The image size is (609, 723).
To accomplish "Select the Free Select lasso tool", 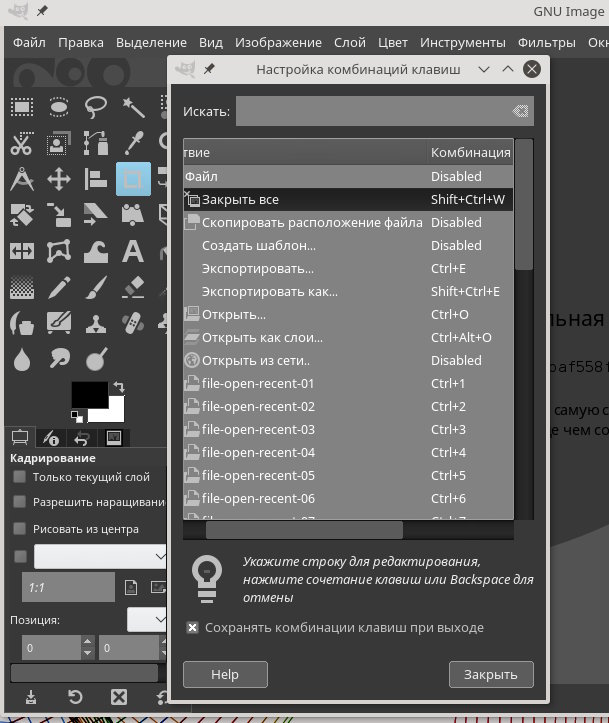I will coord(95,107).
